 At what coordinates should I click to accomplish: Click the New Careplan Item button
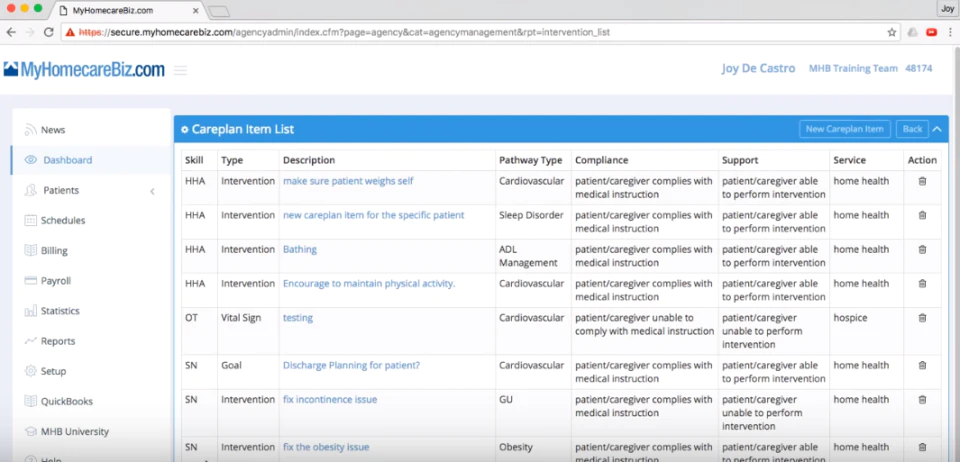point(844,129)
